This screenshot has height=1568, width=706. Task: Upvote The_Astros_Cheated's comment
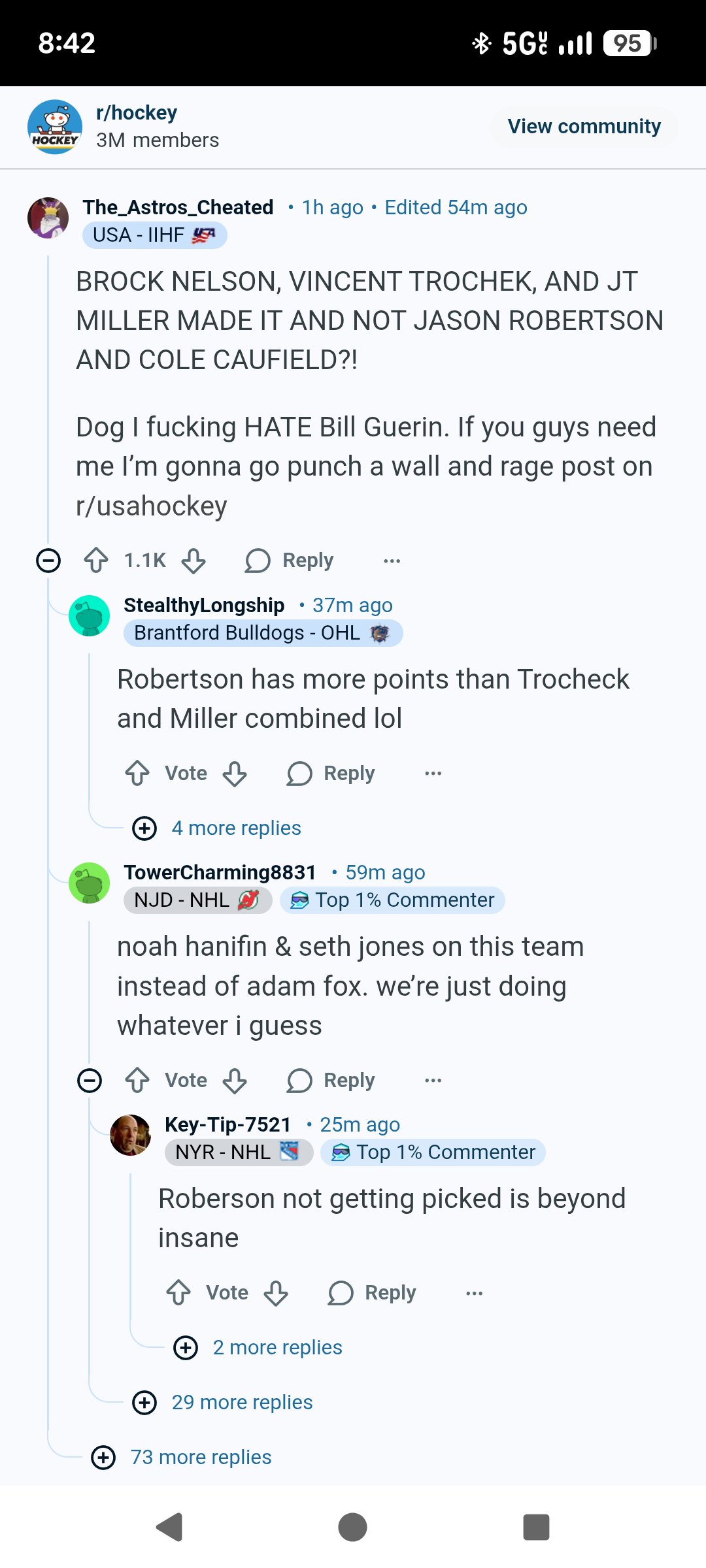pyautogui.click(x=96, y=561)
